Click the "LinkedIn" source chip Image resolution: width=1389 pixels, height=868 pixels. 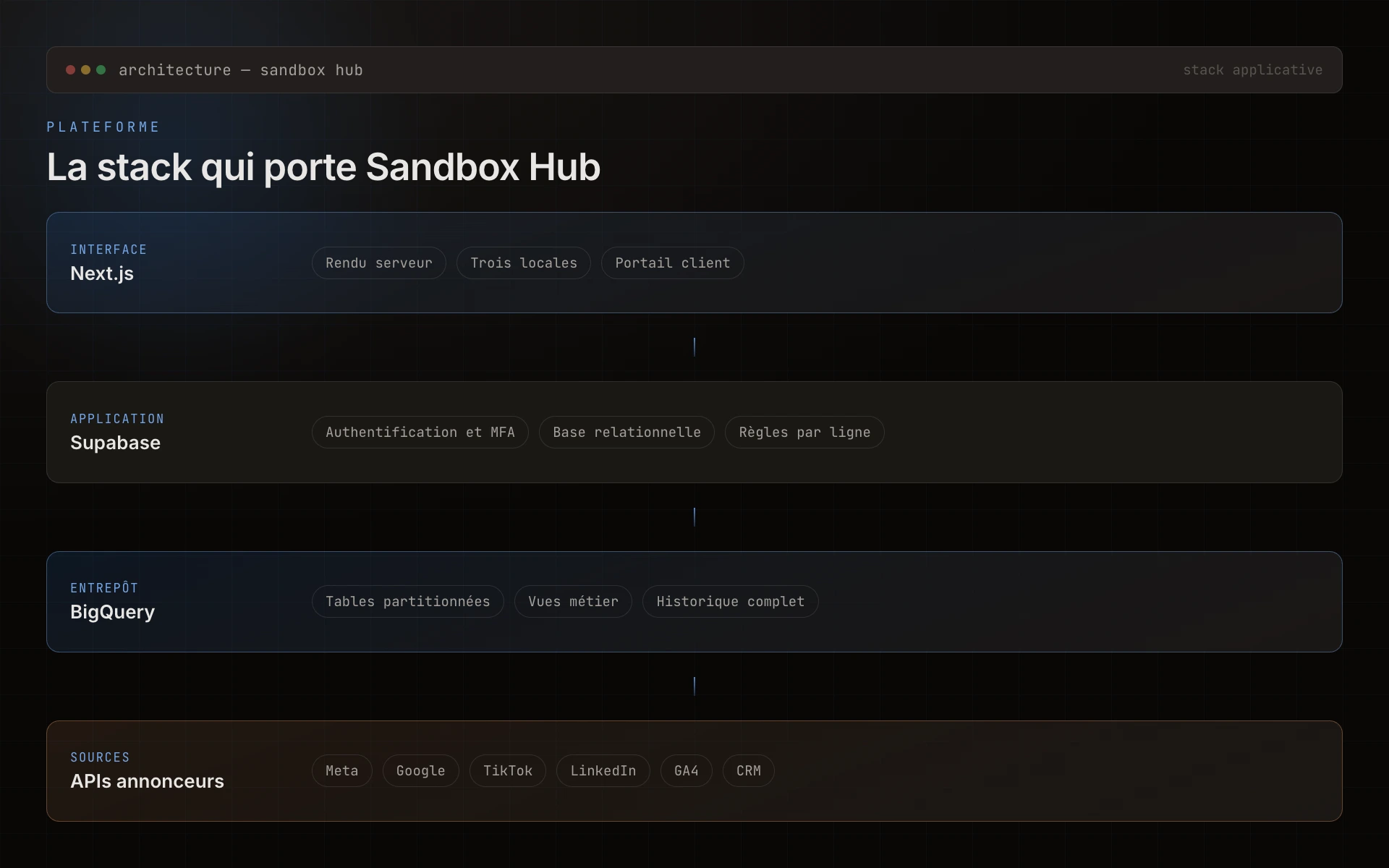click(603, 771)
